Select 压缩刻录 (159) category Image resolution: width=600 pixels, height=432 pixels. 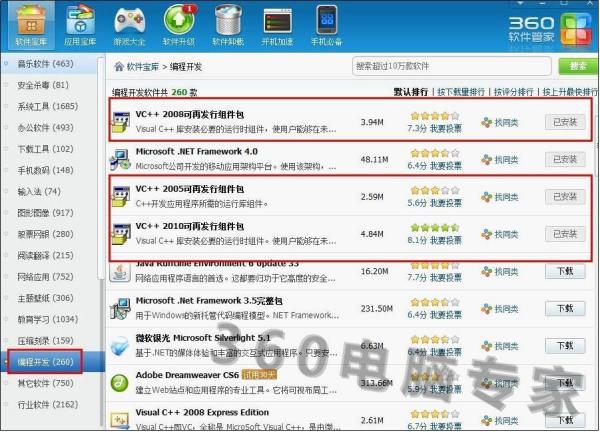coord(45,340)
